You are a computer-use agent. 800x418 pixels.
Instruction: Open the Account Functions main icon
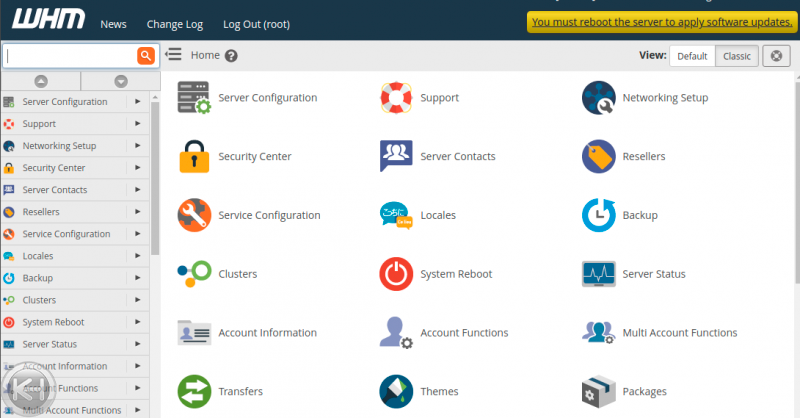tap(396, 333)
